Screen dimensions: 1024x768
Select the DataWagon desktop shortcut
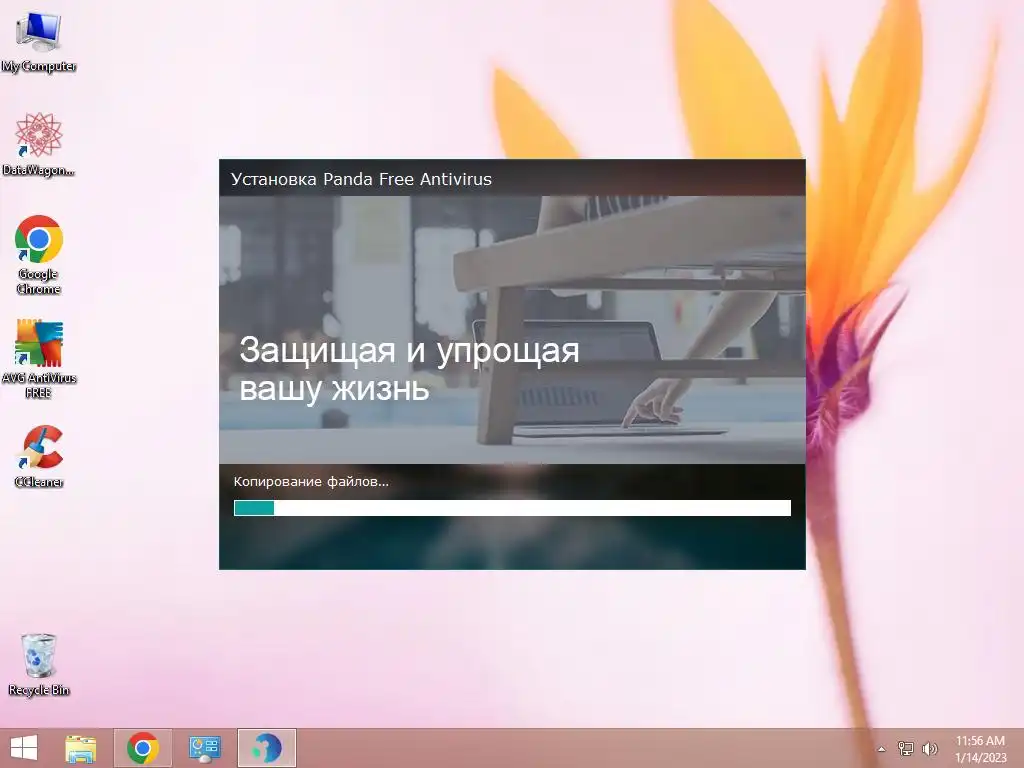click(x=39, y=144)
